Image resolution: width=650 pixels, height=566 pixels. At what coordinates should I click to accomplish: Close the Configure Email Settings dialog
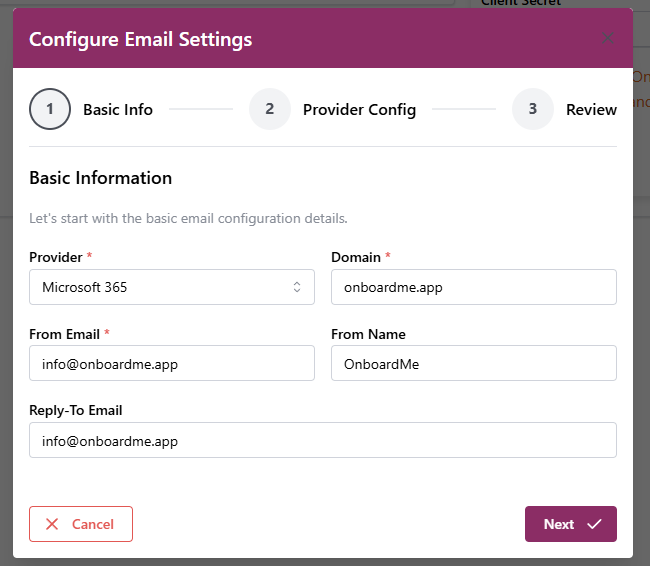point(607,40)
